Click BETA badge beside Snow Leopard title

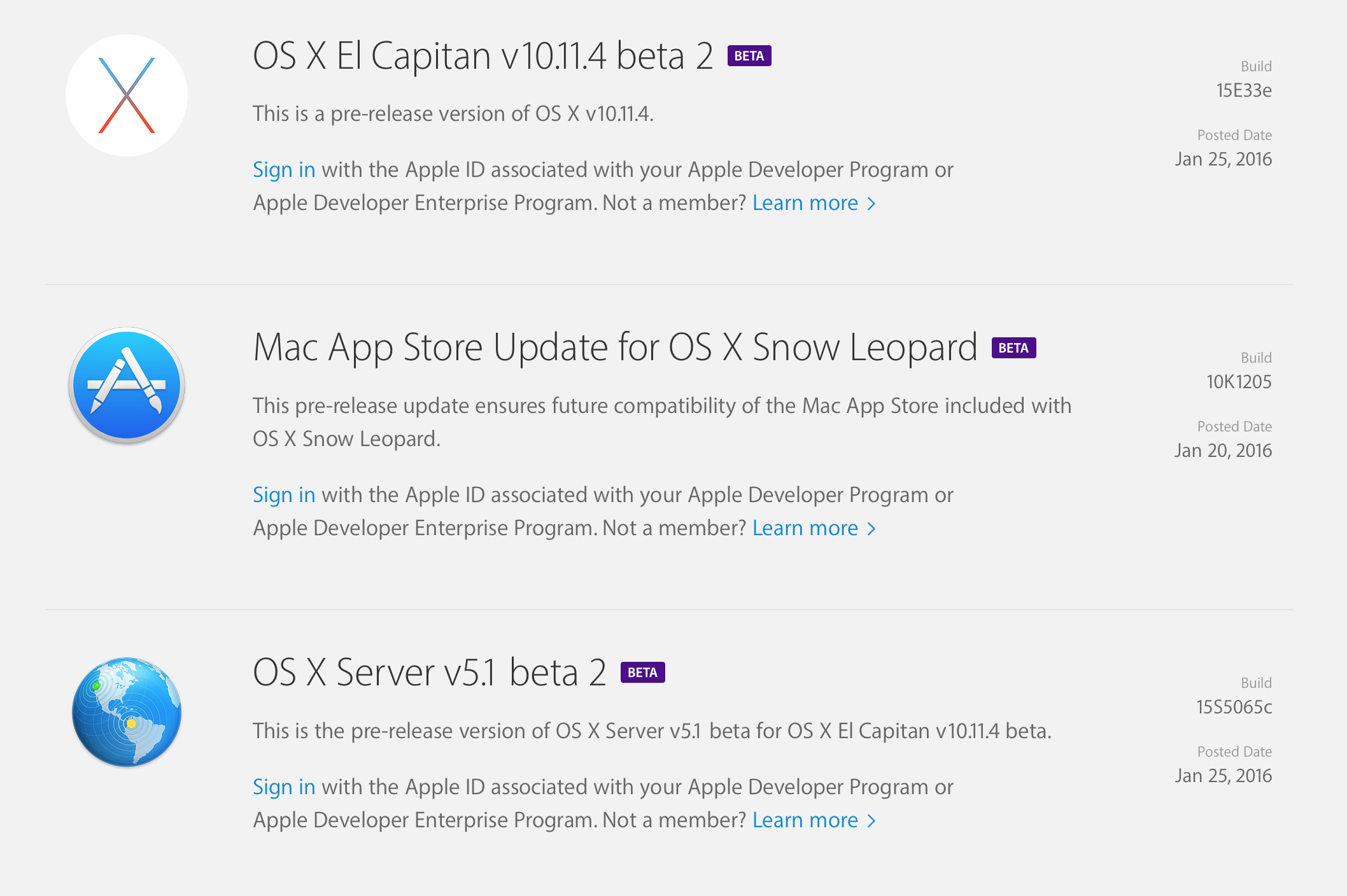[1013, 348]
